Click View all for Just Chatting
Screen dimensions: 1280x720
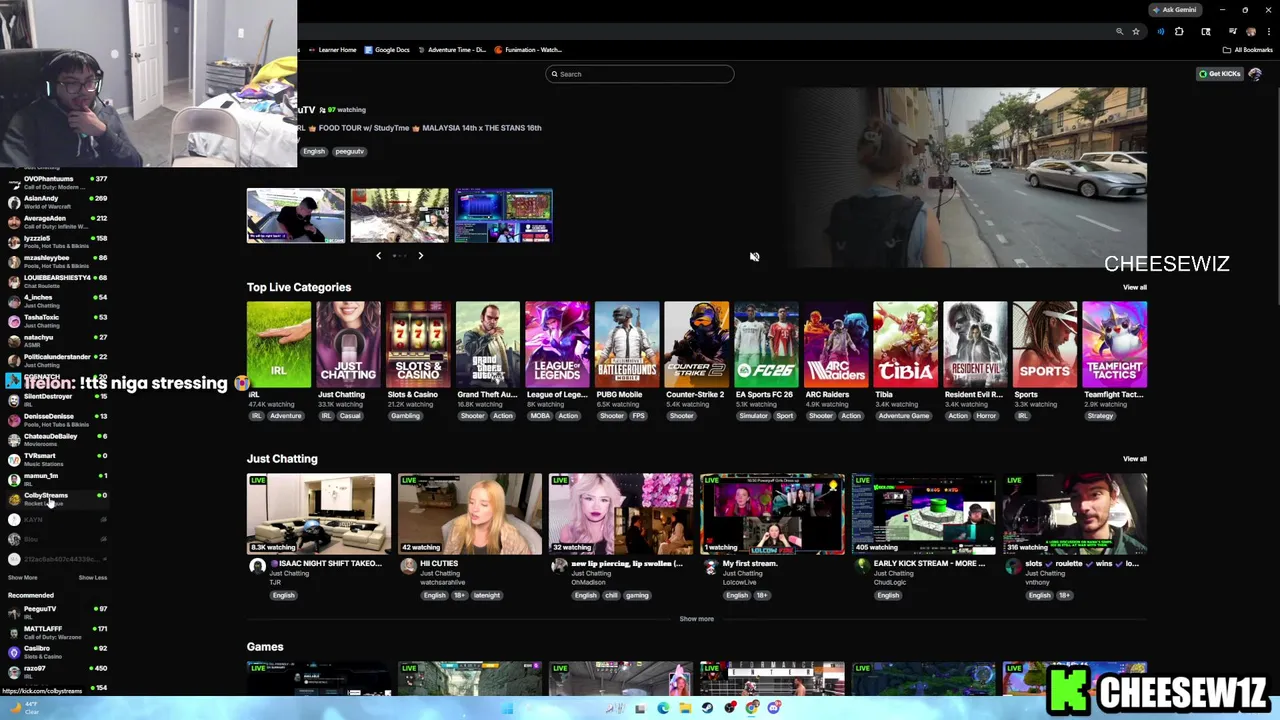pyautogui.click(x=1134, y=459)
